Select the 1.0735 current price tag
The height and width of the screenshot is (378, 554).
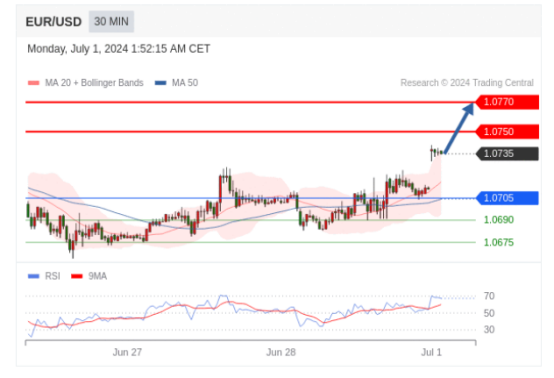click(507, 154)
